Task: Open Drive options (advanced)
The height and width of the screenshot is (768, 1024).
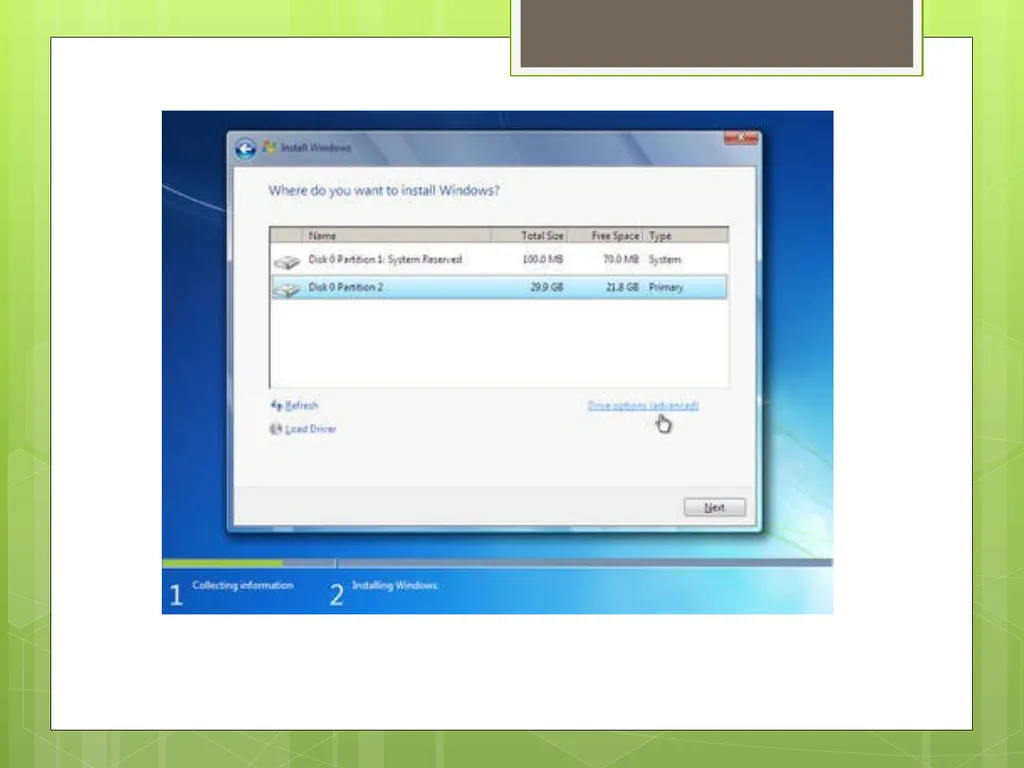Action: [x=643, y=406]
